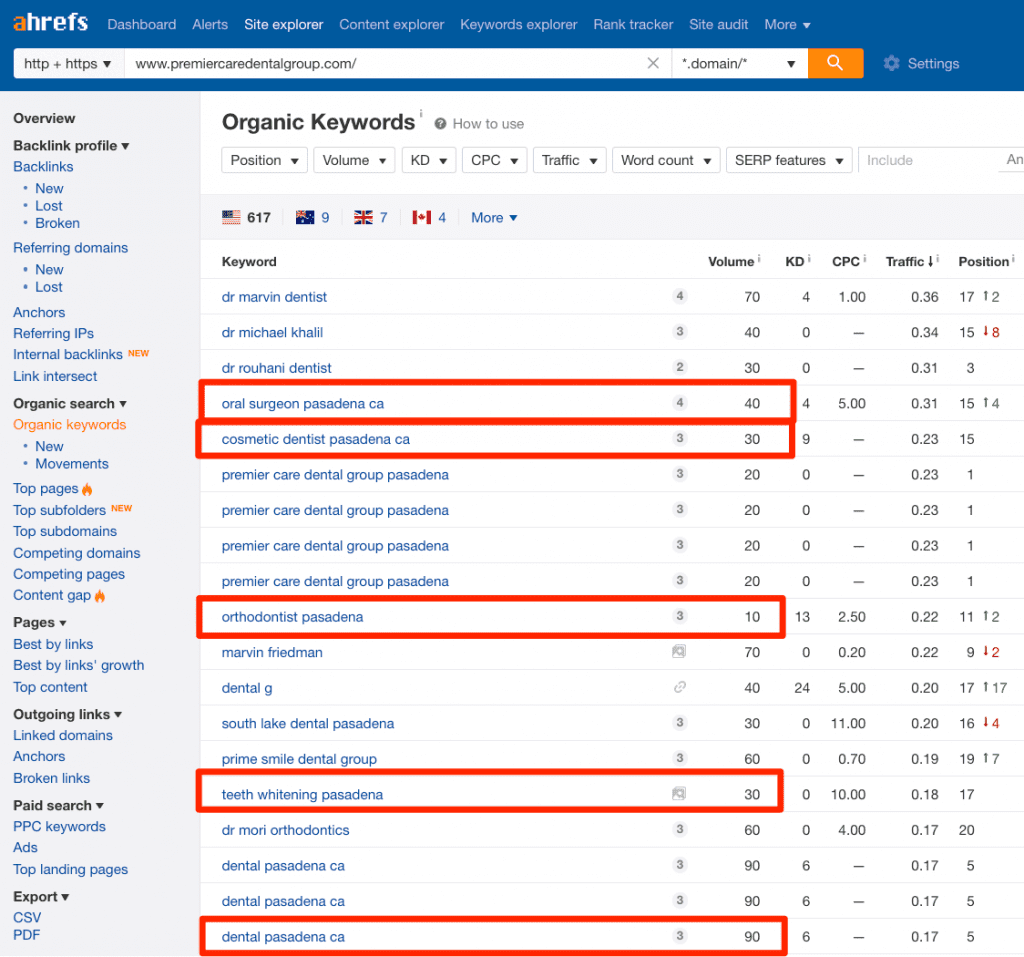Open Rank tracker tab
The image size is (1024, 957).
click(633, 25)
